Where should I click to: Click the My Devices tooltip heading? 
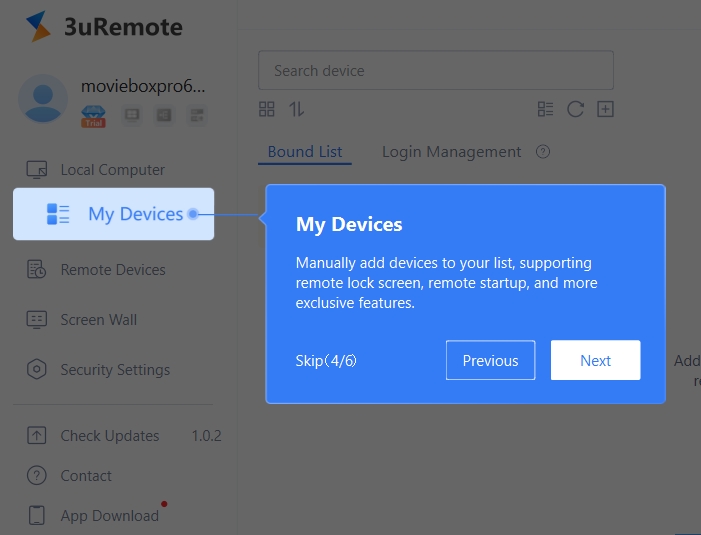click(349, 224)
